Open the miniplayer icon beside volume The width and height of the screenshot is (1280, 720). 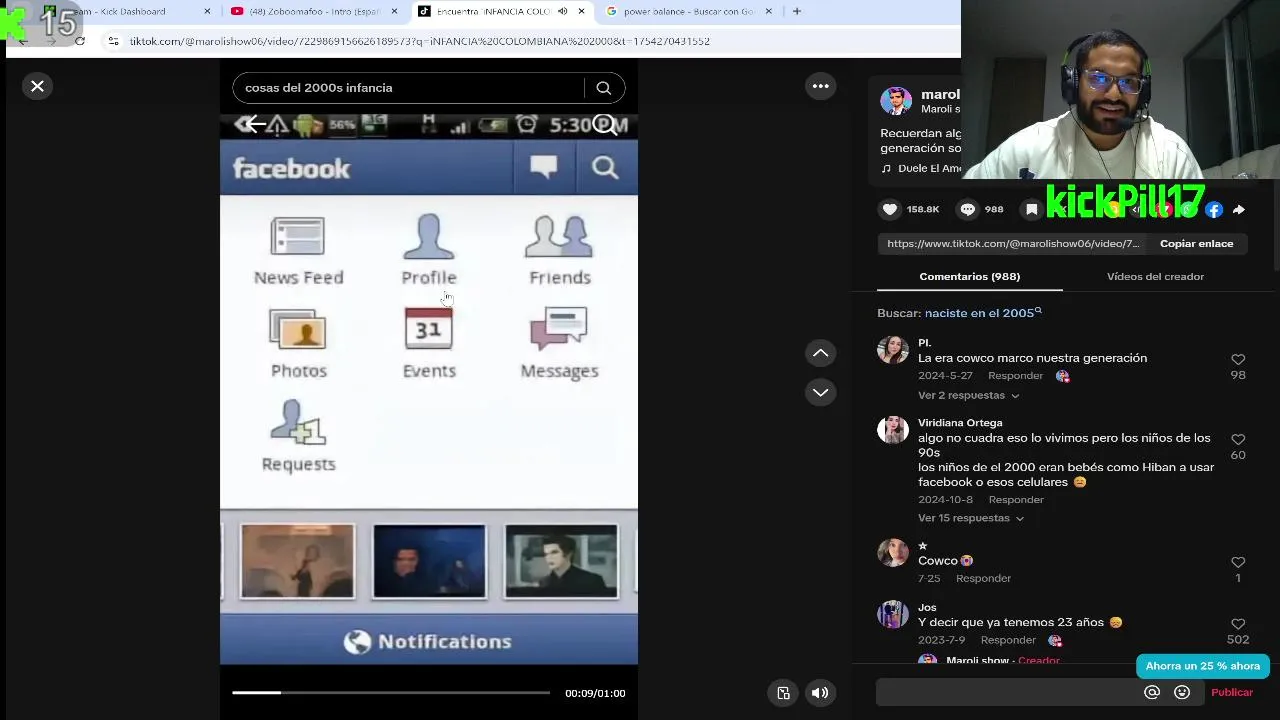tap(784, 693)
